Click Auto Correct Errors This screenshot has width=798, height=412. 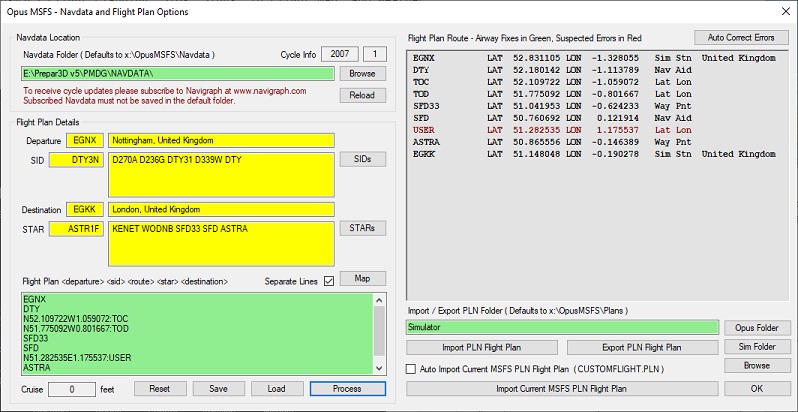click(741, 38)
